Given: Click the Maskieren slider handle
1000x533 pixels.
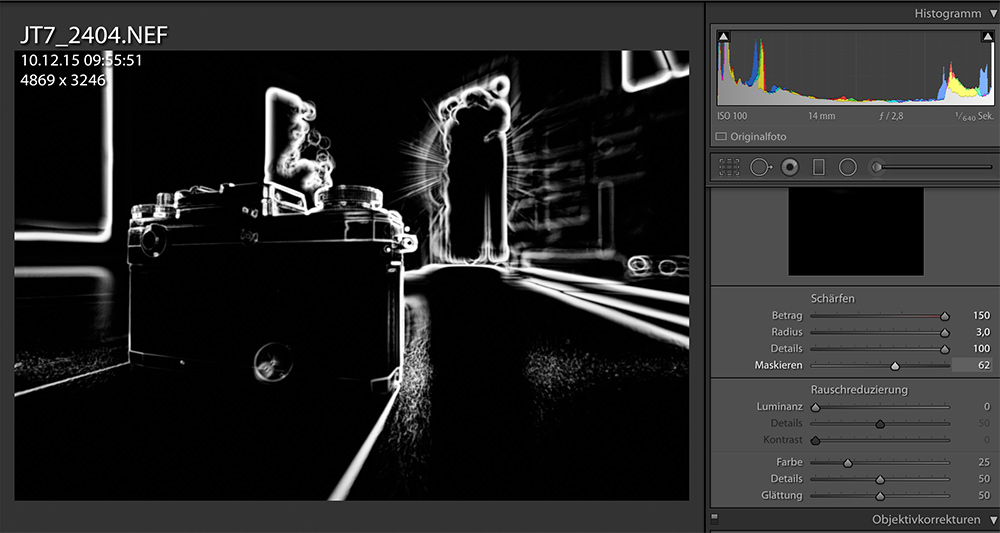Looking at the screenshot, I should pos(895,366).
